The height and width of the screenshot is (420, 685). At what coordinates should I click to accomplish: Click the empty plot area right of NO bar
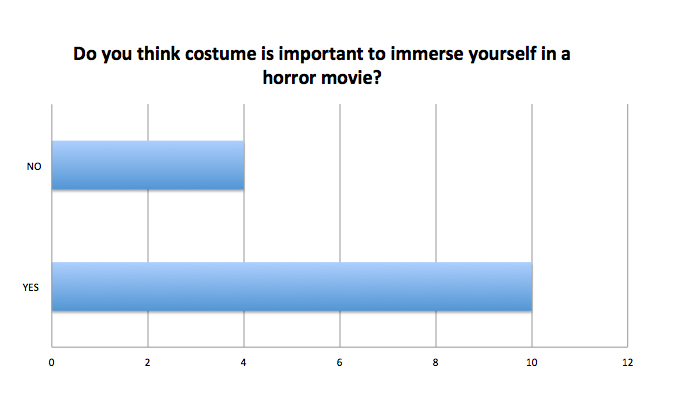pyautogui.click(x=436, y=165)
